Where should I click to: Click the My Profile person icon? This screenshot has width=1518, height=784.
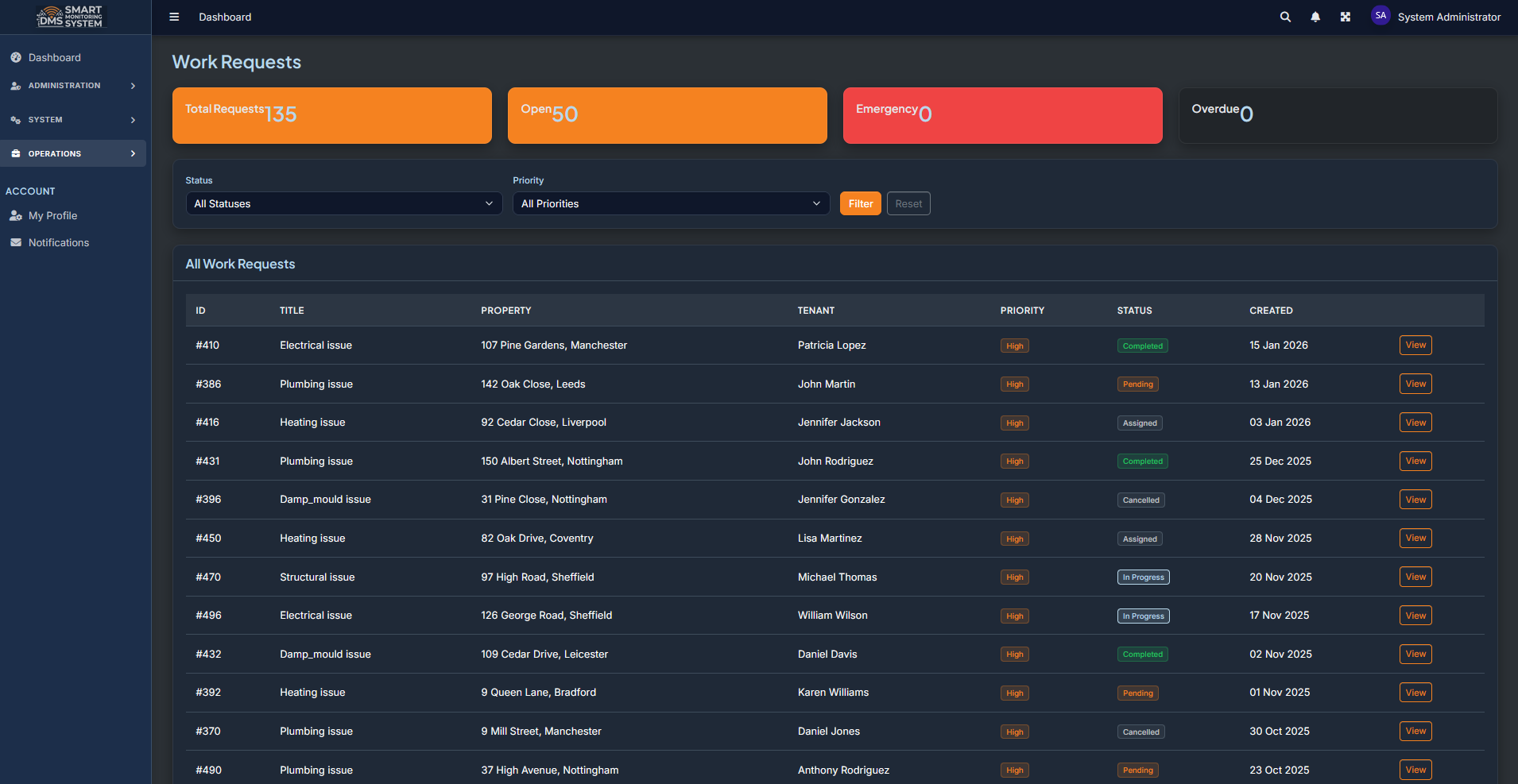pyautogui.click(x=15, y=214)
